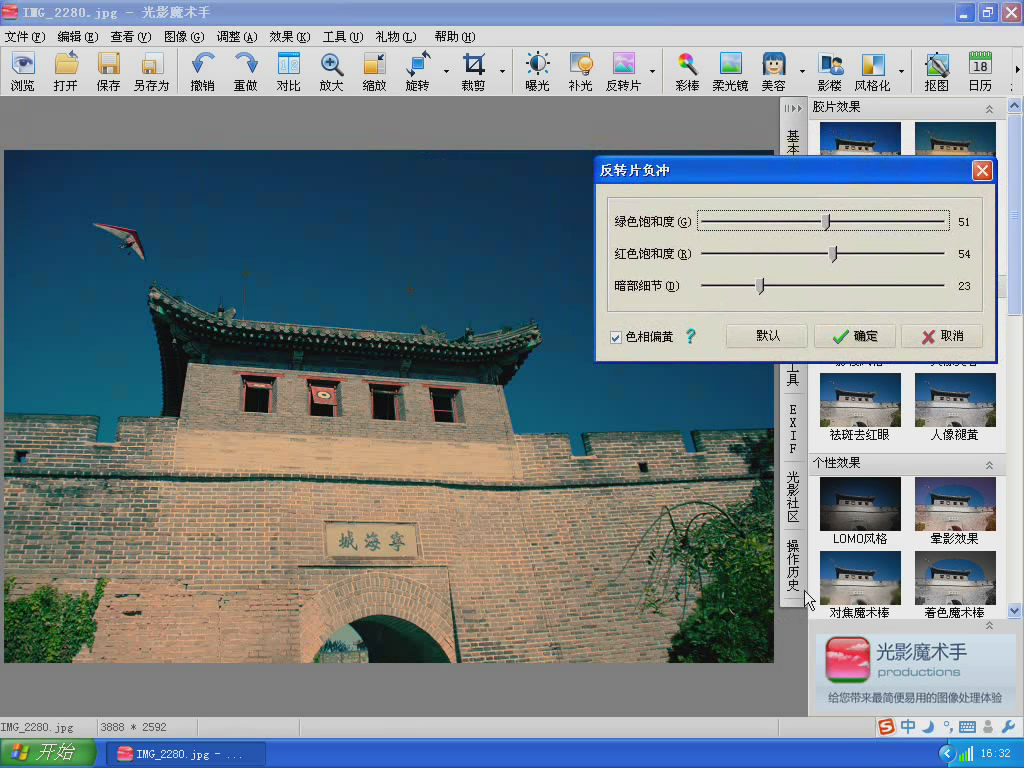Switch to IMG_2280.jpg taskbar button
Screen dimensions: 1024x768
pyautogui.click(x=184, y=754)
